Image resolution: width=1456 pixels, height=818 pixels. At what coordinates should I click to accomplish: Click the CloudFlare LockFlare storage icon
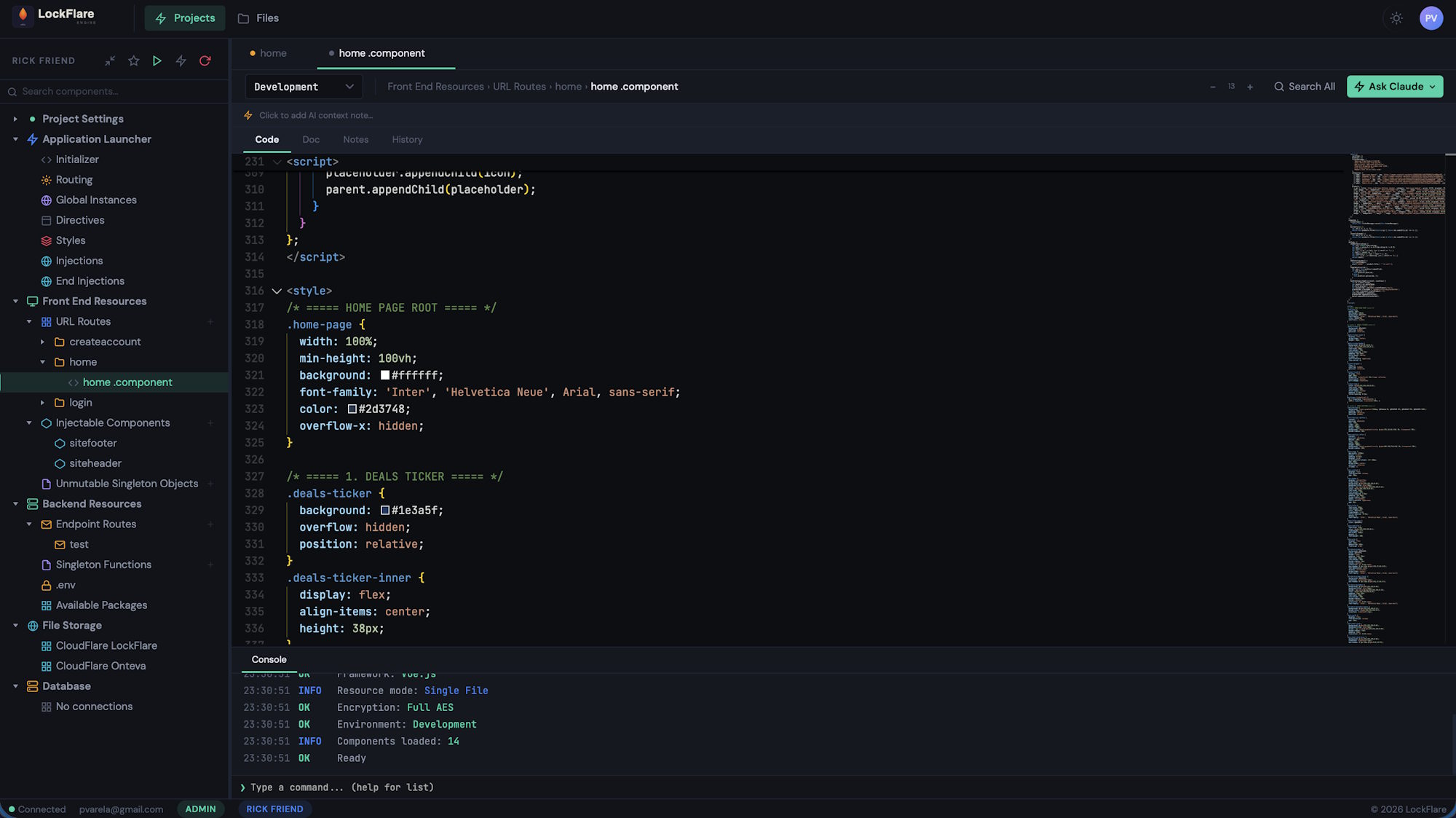(46, 645)
